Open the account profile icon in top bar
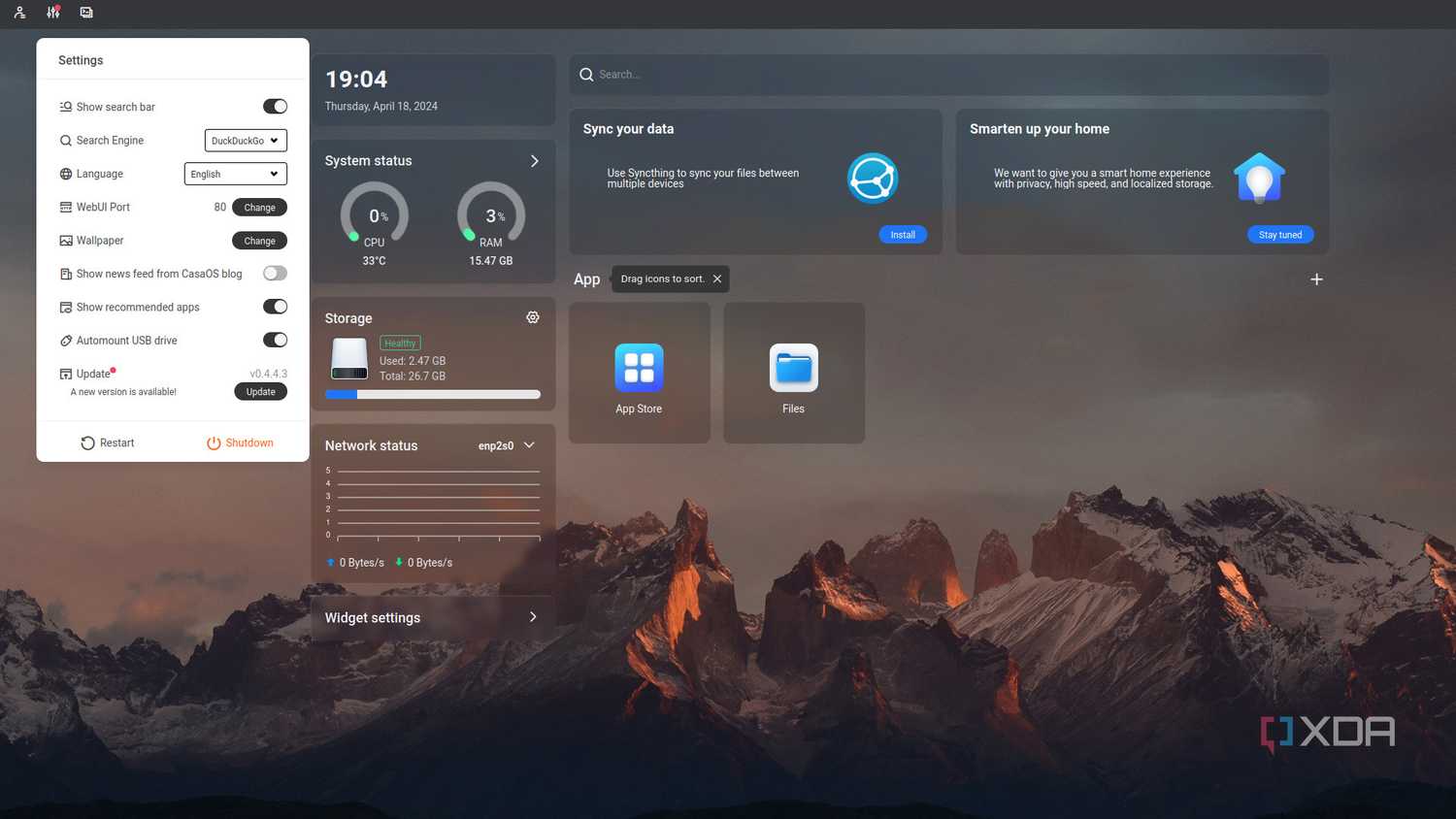Viewport: 1456px width, 819px height. pos(19,13)
